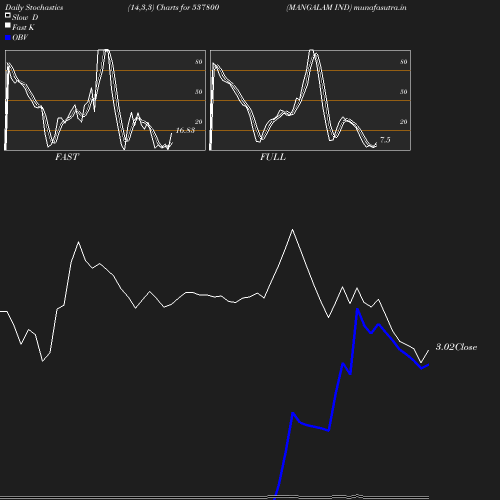Click the FAST chart label
The image size is (500, 500).
67,157
